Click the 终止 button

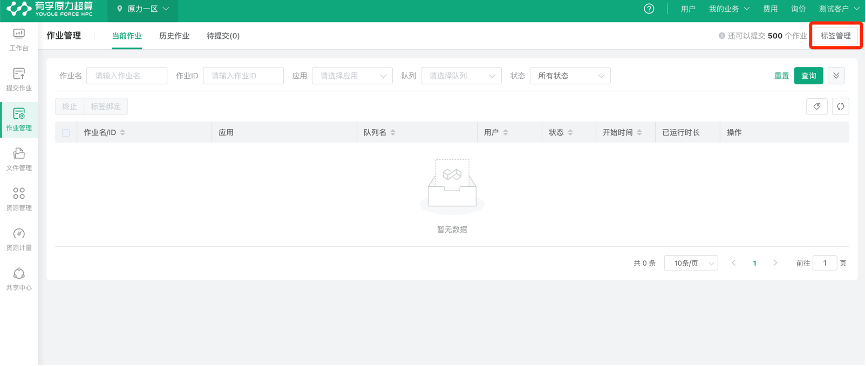pyautogui.click(x=70, y=107)
